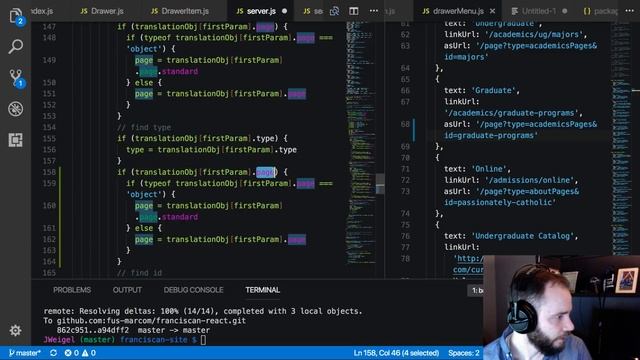This screenshot has height=360, width=640.
Task: Click the '/academics/graduate-programs' string
Action: (x=511, y=113)
